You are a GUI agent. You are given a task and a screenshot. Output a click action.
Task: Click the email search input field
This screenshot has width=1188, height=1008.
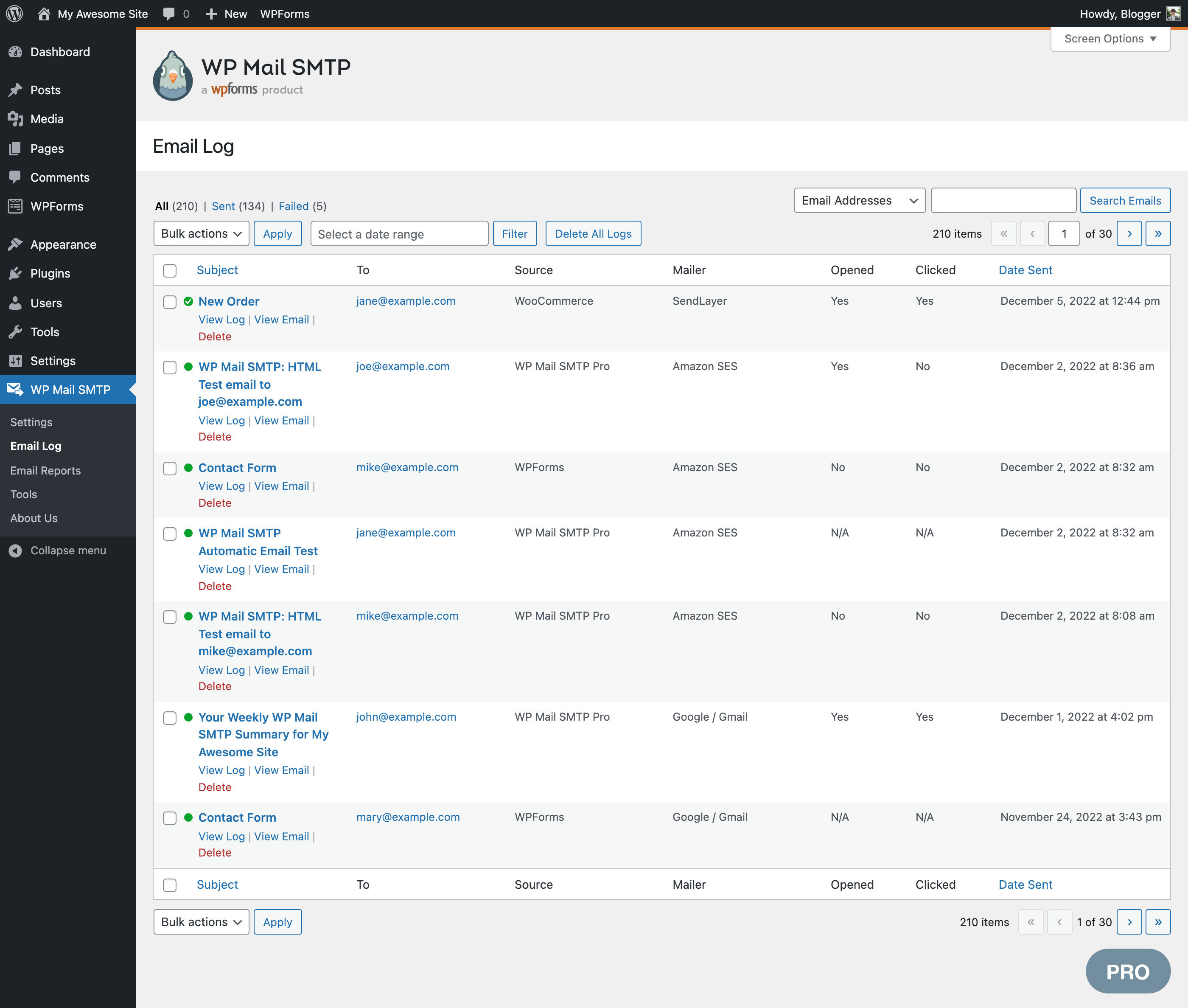tap(1002, 199)
